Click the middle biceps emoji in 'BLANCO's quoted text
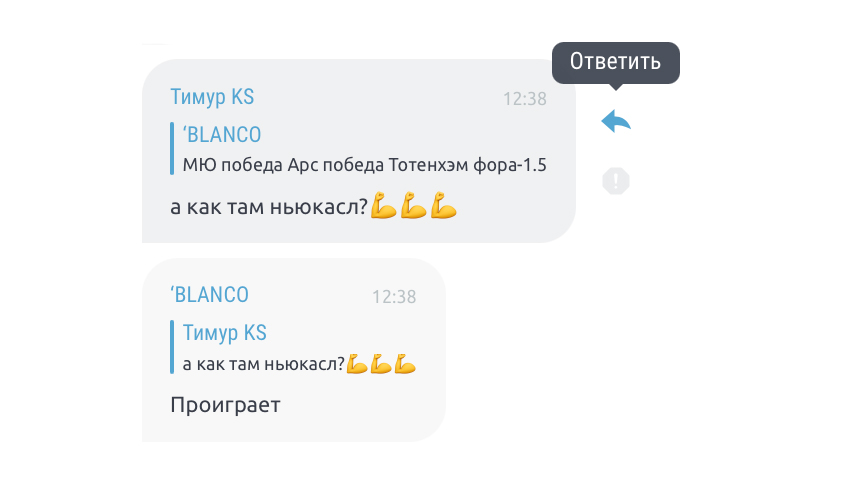860x480 pixels. tap(381, 364)
